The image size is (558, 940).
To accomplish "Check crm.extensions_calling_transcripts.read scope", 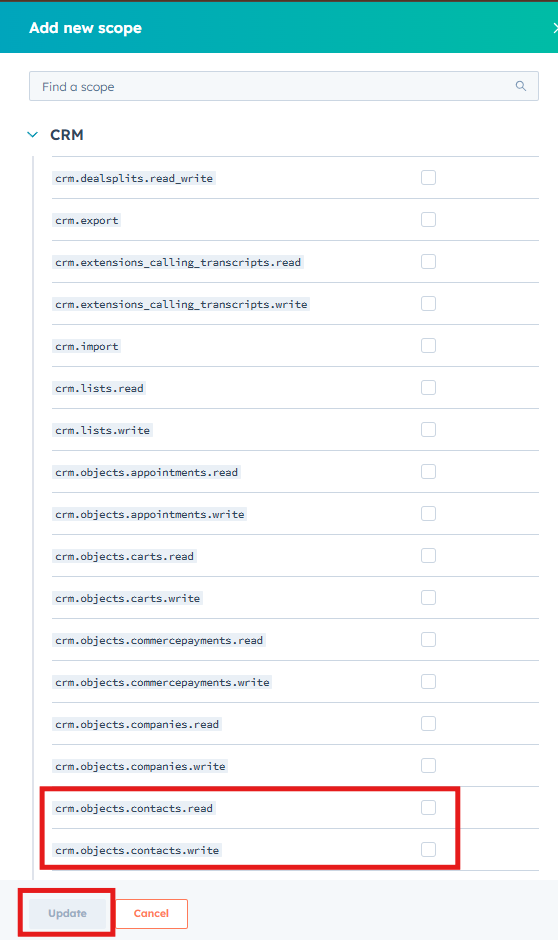I will click(429, 262).
